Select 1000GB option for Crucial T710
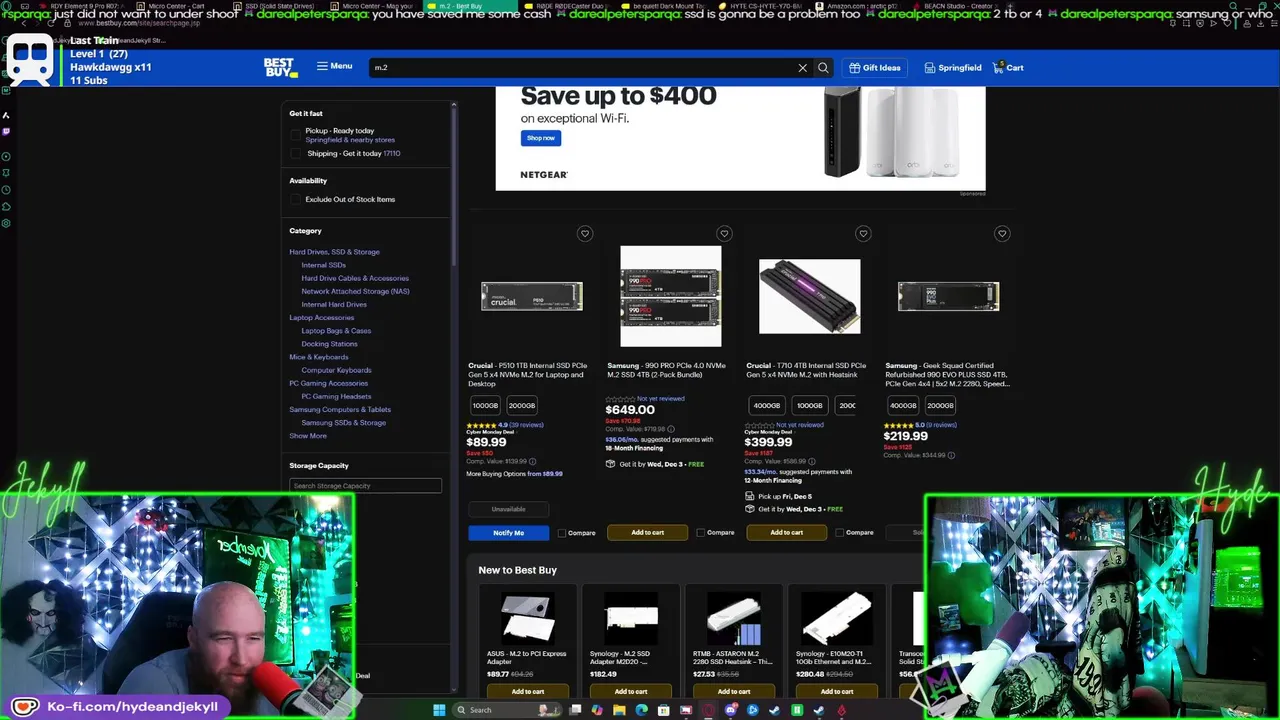 (x=810, y=405)
